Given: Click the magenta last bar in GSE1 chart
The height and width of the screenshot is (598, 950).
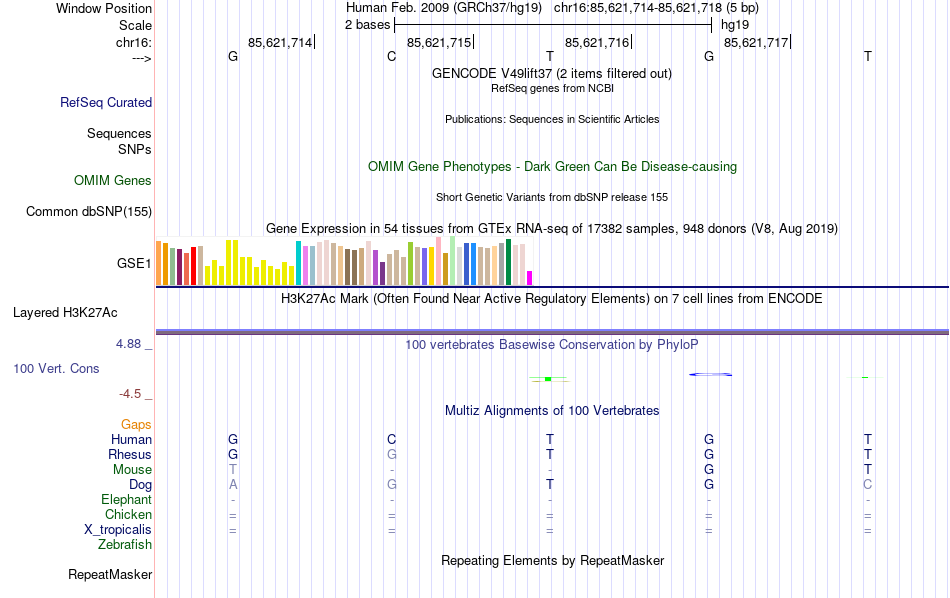Looking at the screenshot, I should pos(530,278).
